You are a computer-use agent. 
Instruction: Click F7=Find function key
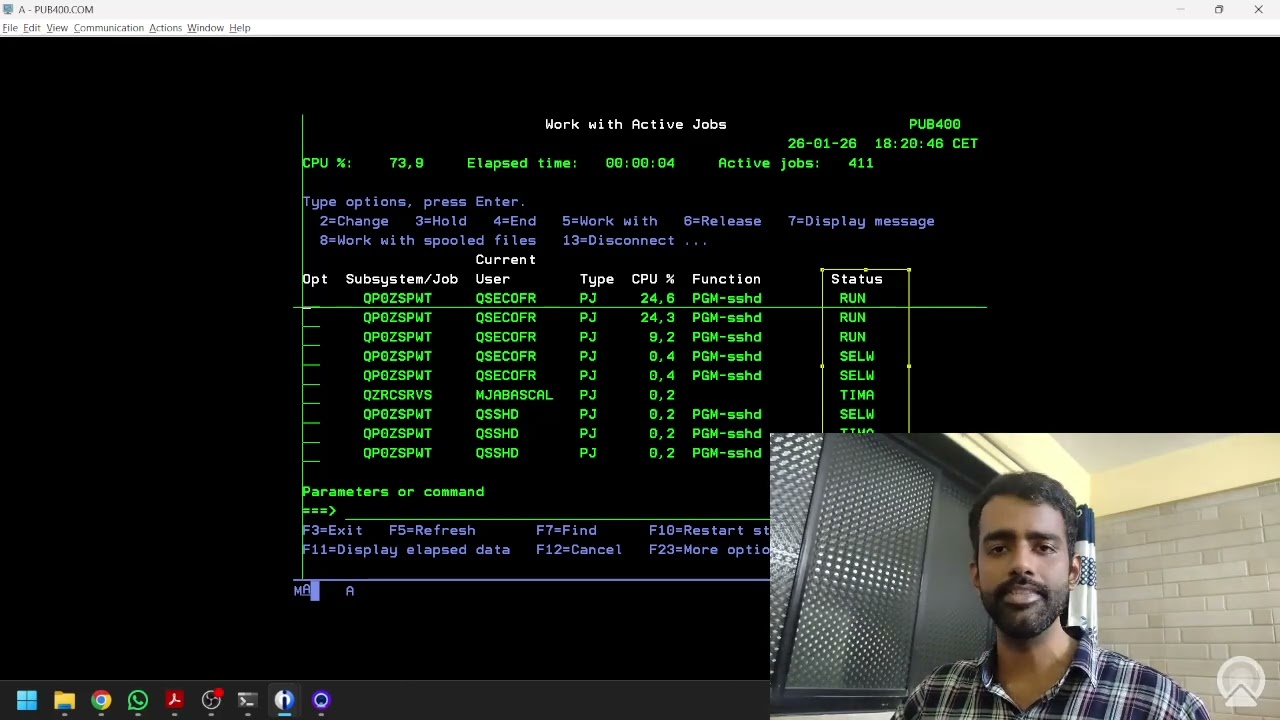[566, 530]
